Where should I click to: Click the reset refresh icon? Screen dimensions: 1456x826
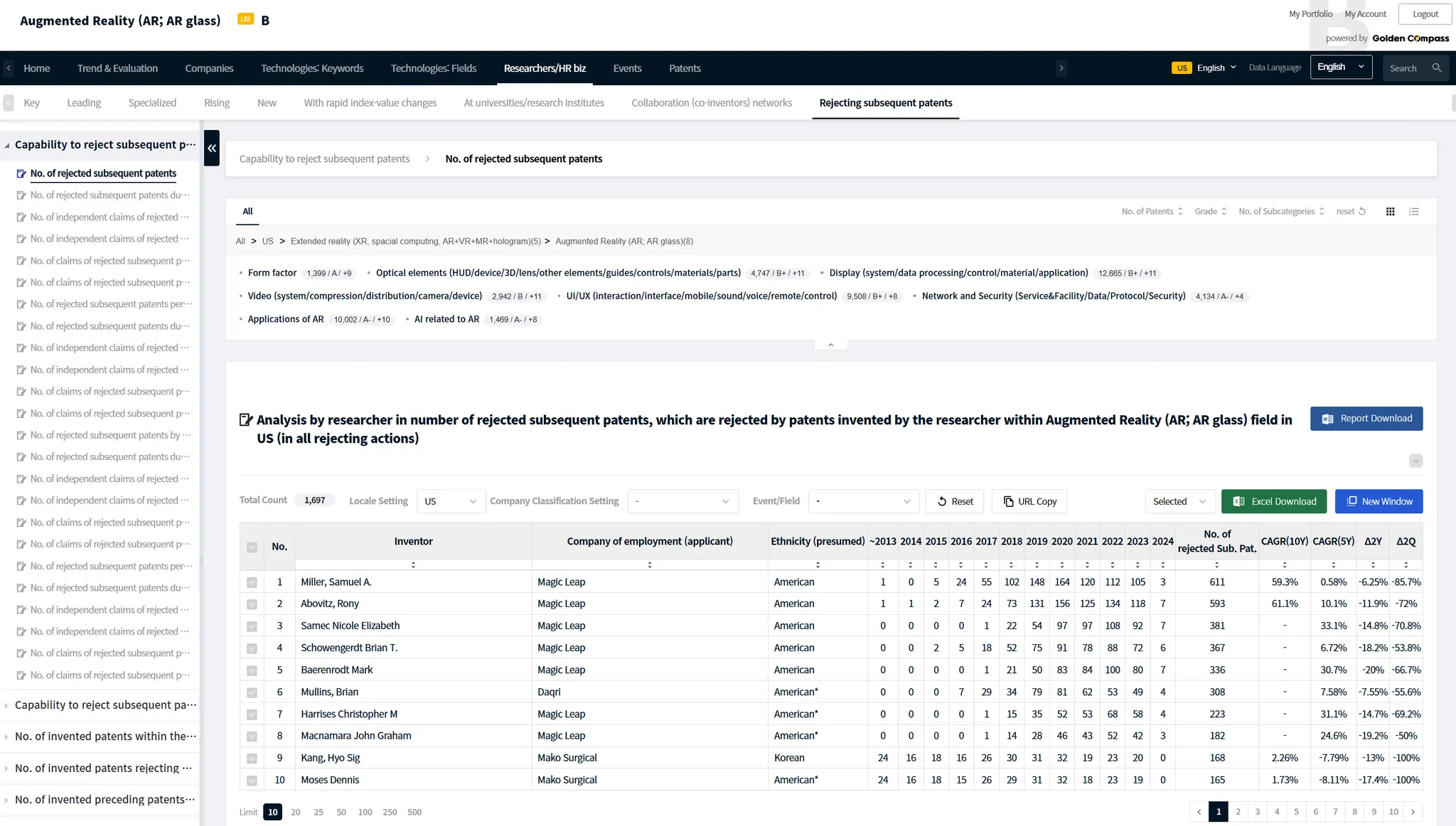[x=1361, y=211]
